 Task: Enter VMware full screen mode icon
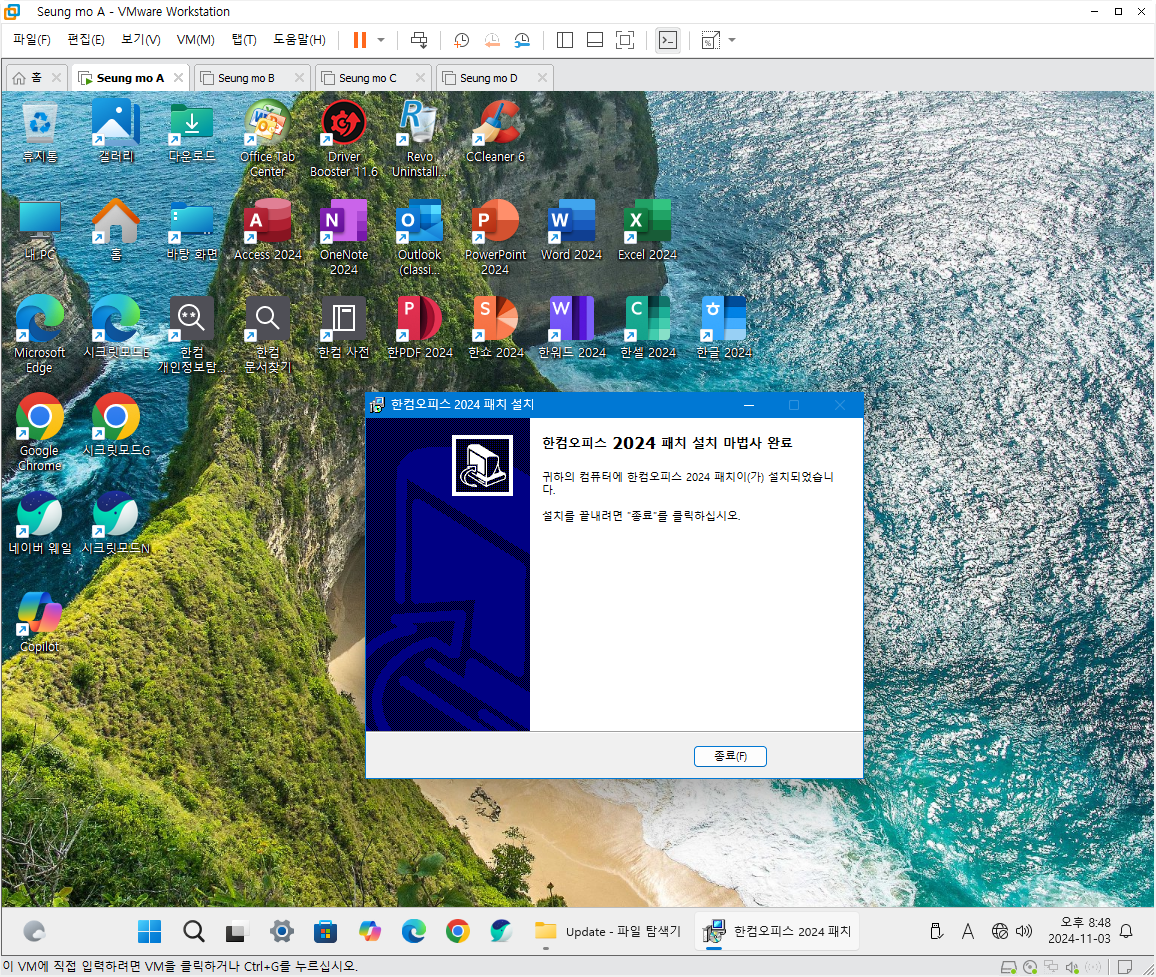[624, 40]
